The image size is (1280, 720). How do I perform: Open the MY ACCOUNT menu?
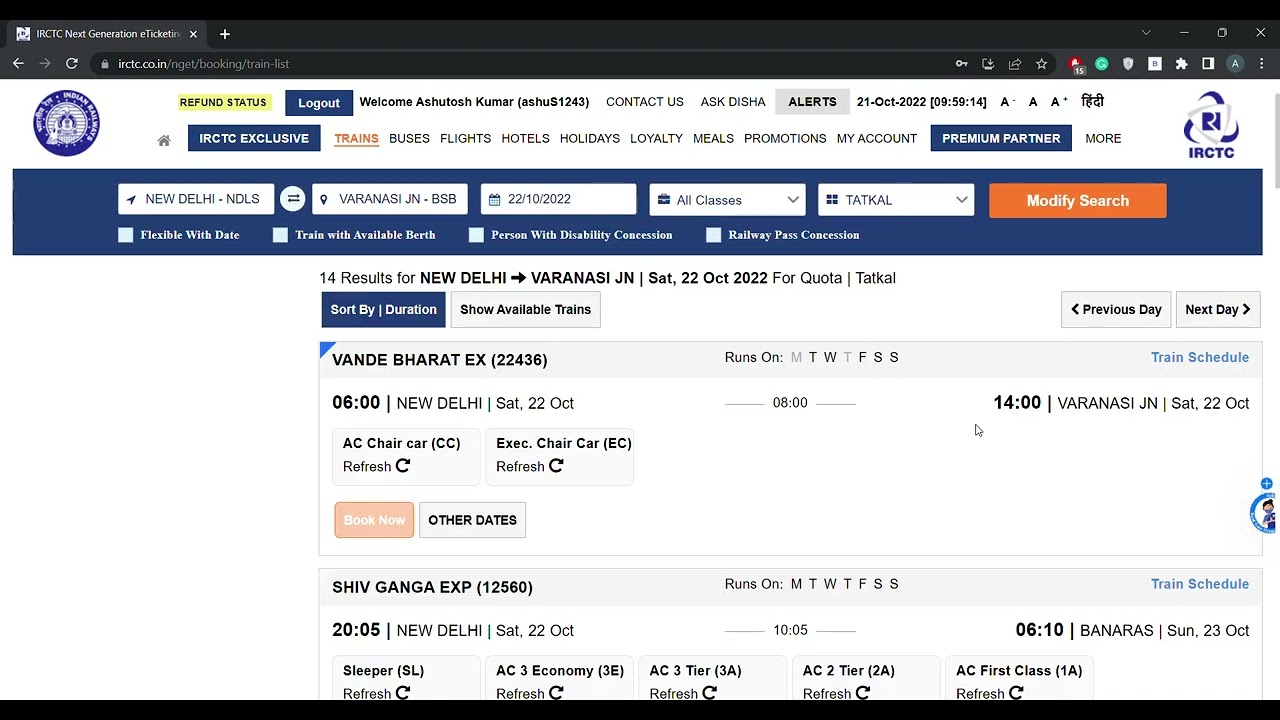point(877,138)
